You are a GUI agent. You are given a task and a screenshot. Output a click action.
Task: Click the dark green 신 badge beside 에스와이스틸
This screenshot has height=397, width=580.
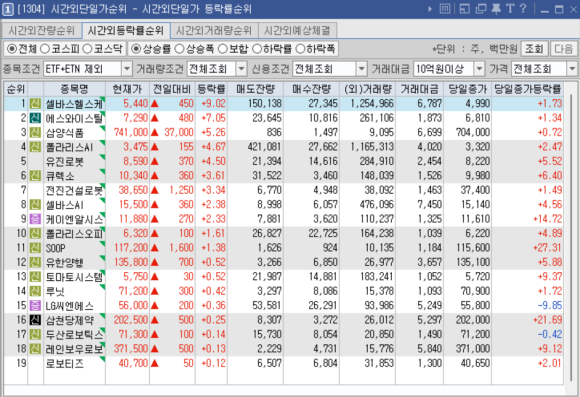pyautogui.click(x=35, y=118)
